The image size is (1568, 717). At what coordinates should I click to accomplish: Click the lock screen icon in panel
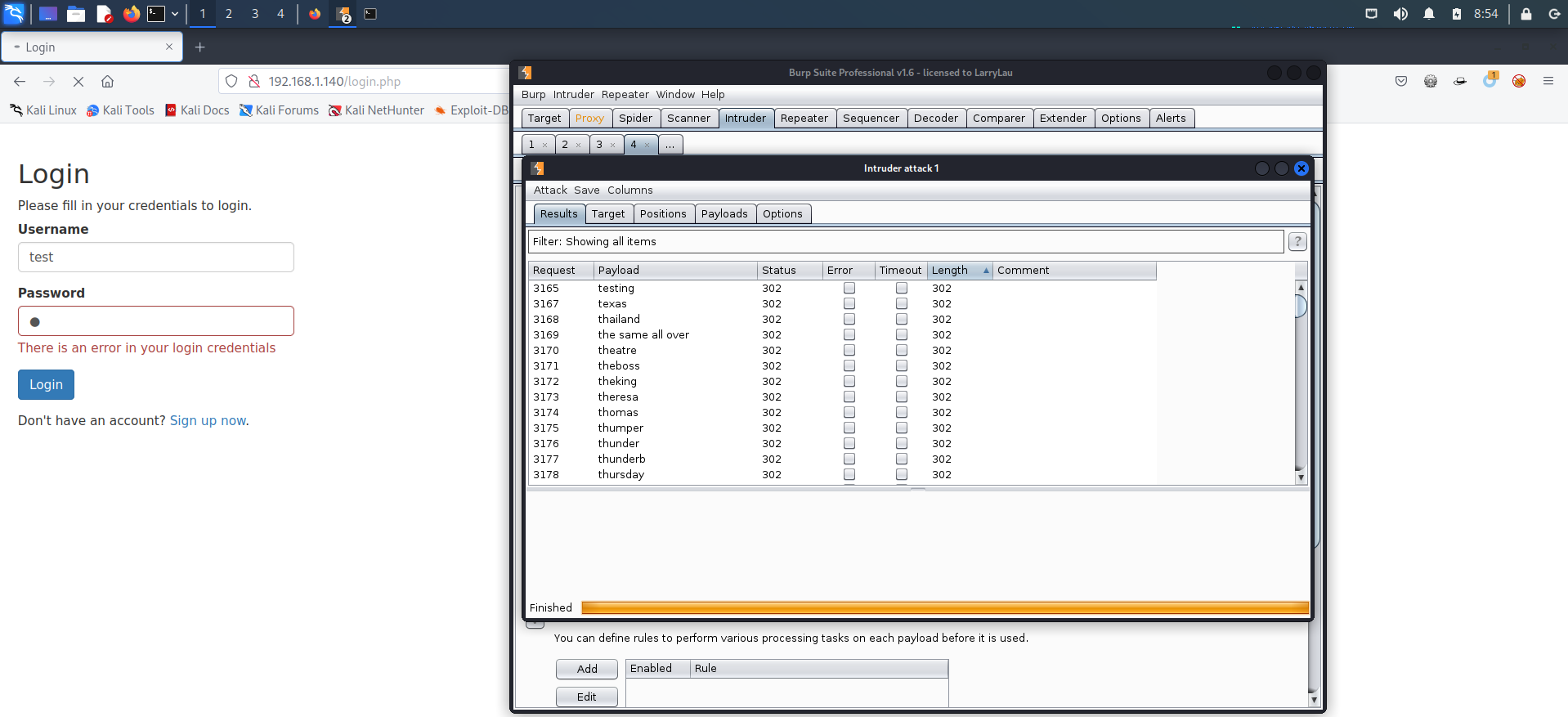[x=1525, y=14]
